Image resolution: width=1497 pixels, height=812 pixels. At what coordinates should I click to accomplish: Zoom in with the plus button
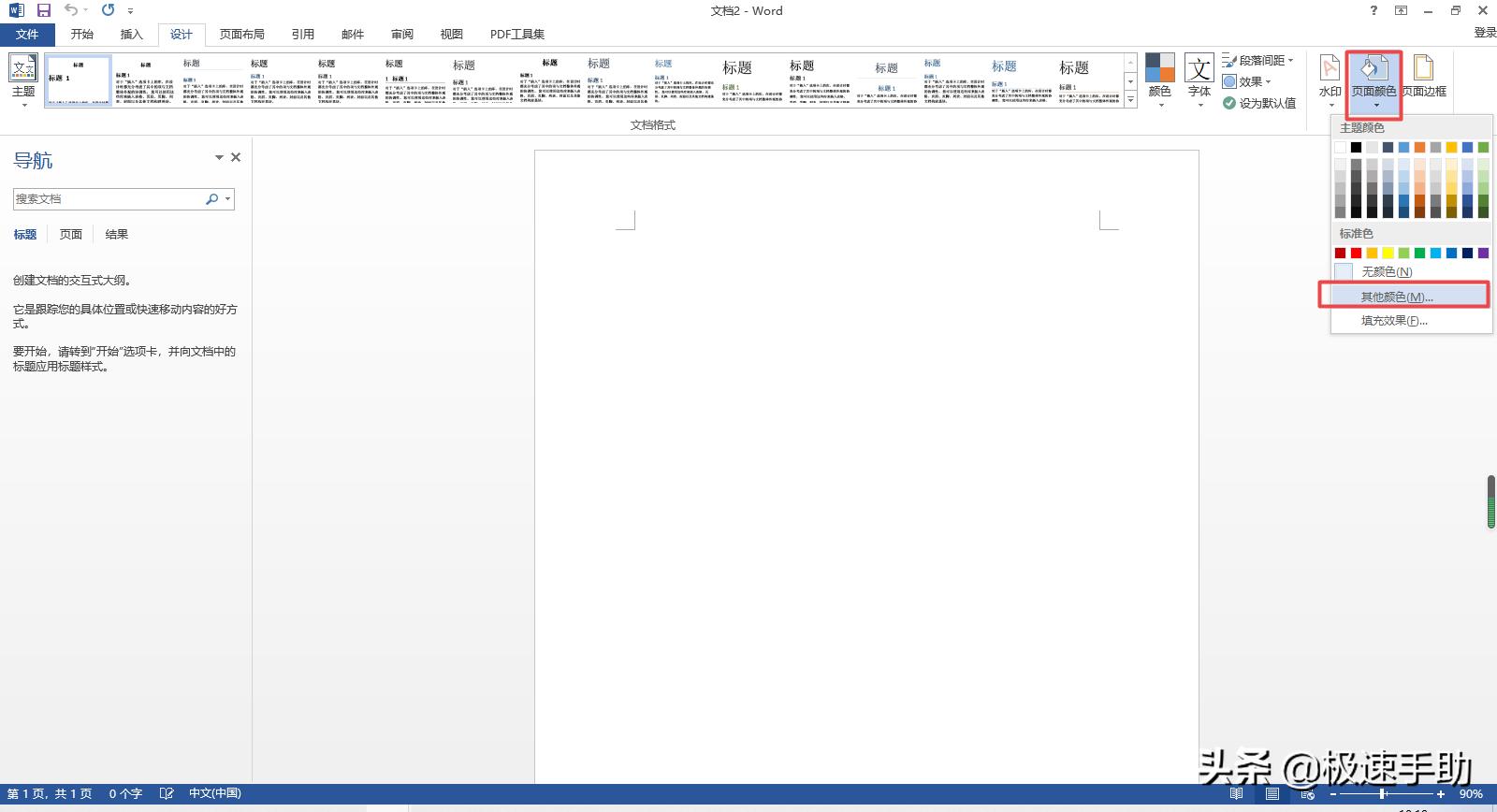point(1441,794)
